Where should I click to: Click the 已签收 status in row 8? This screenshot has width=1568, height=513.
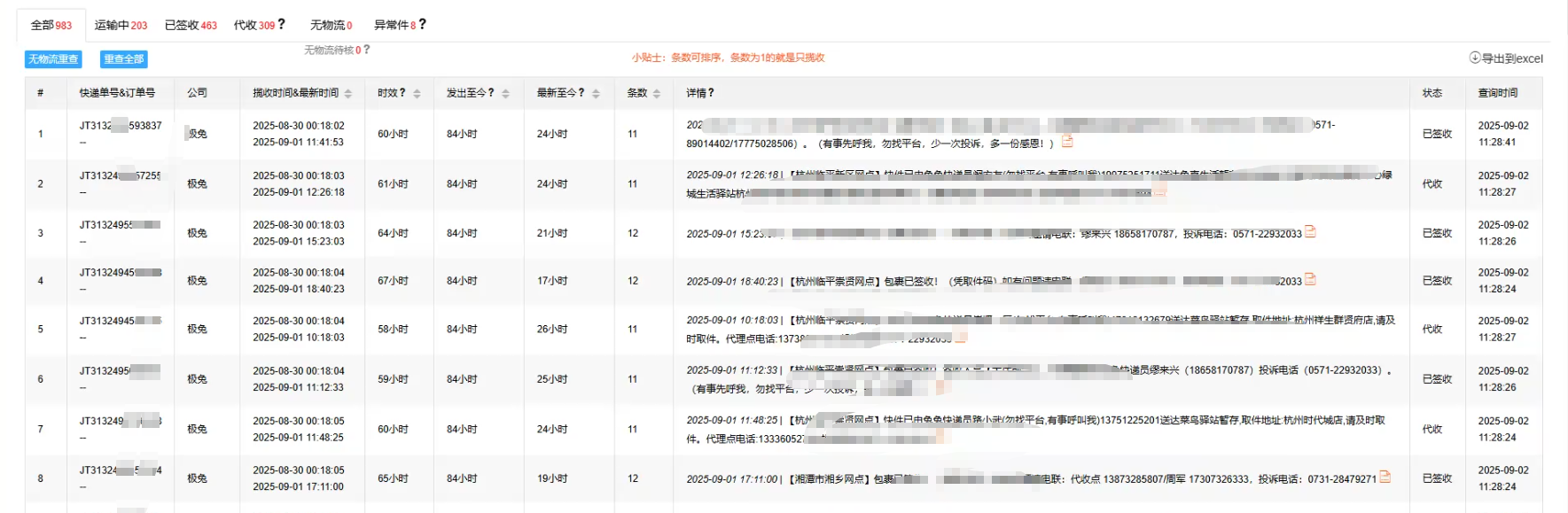point(1437,478)
